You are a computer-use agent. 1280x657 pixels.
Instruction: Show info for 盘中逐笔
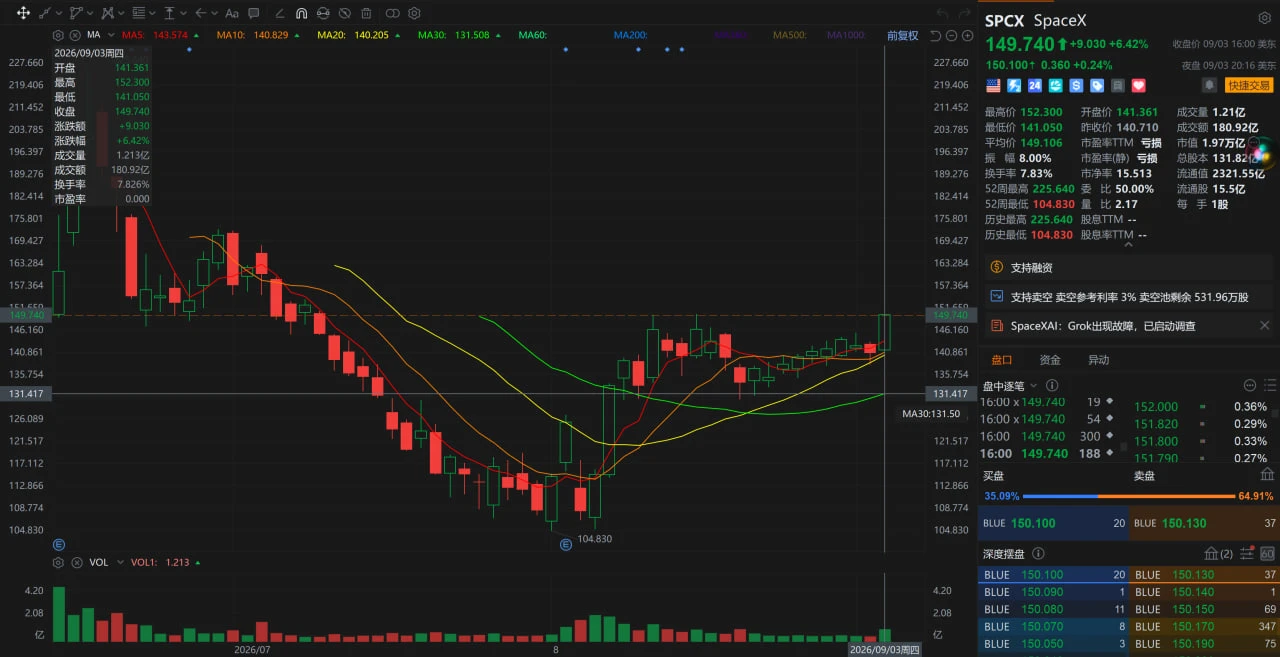coord(1052,385)
